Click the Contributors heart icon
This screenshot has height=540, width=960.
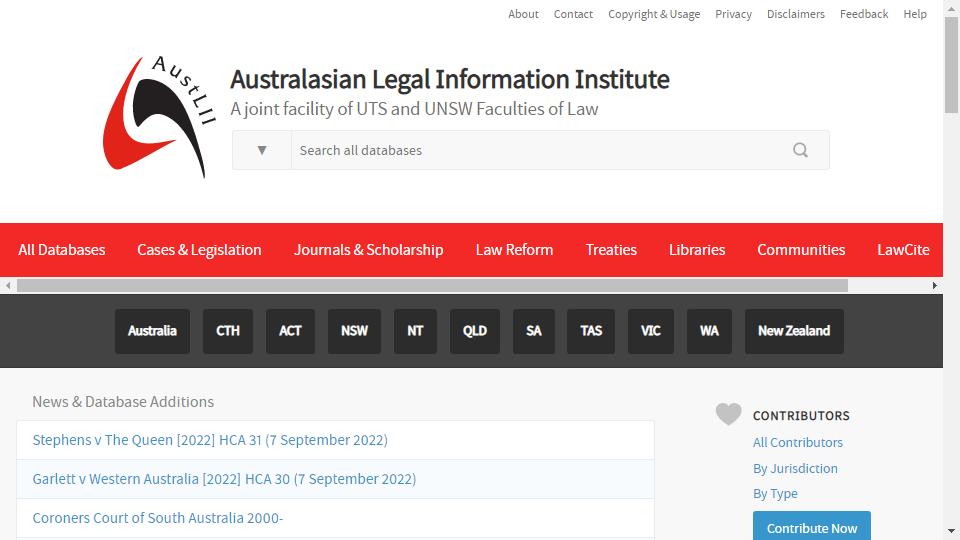coord(729,414)
